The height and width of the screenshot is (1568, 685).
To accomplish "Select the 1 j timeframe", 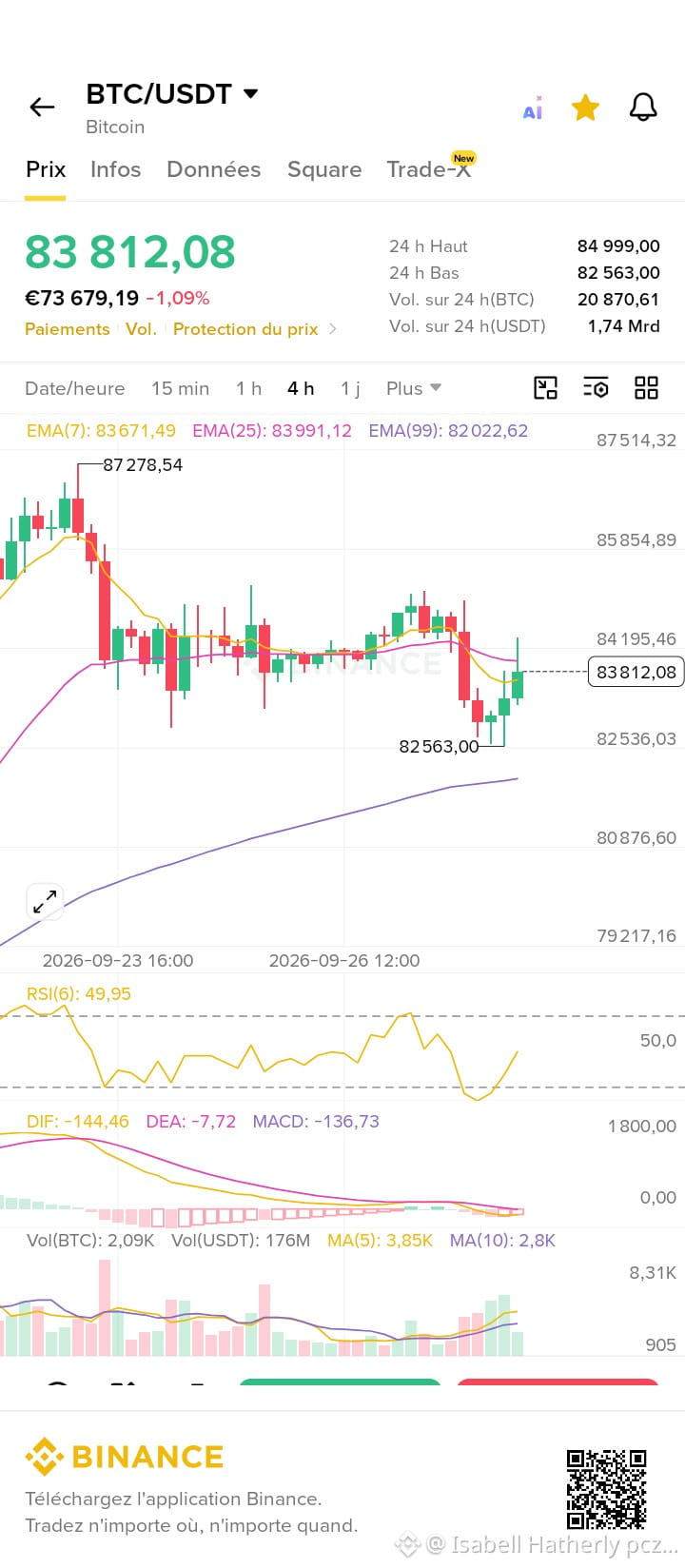I will tap(350, 388).
